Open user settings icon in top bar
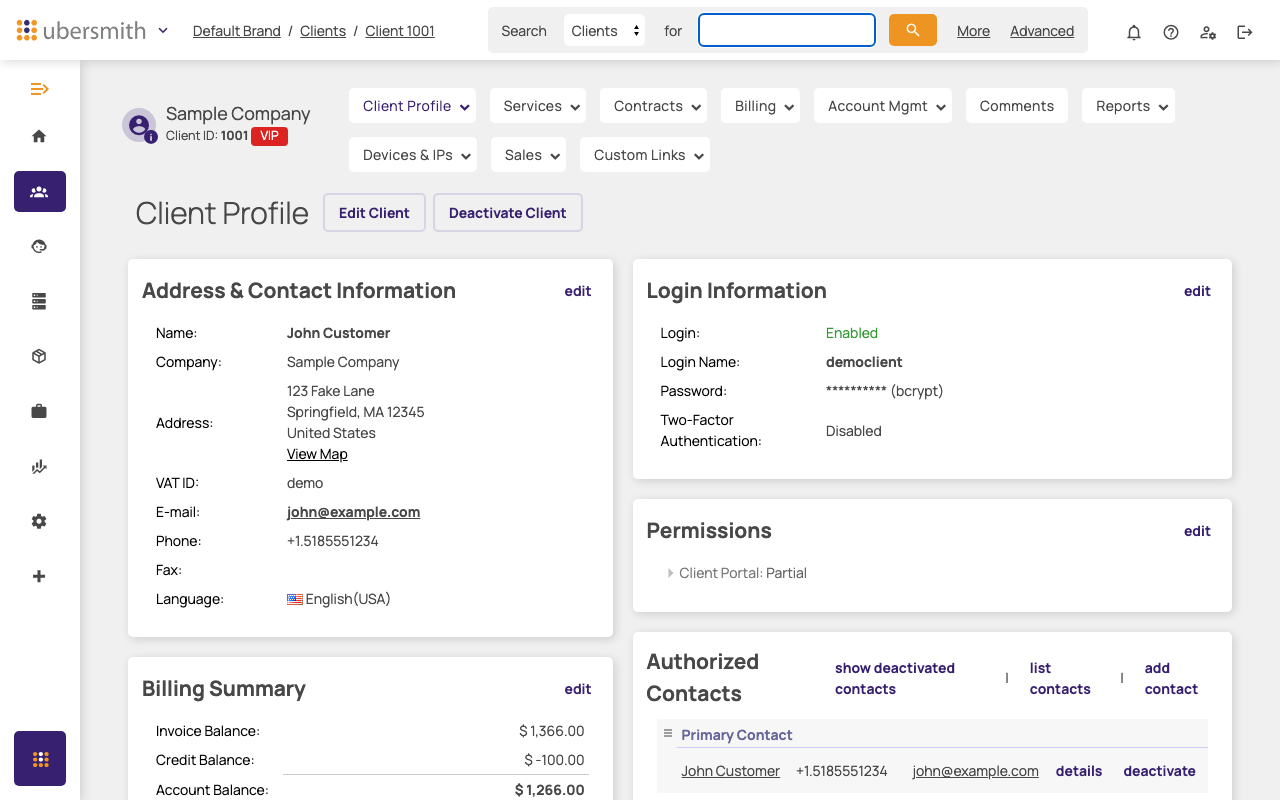This screenshot has width=1280, height=800. [x=1208, y=32]
